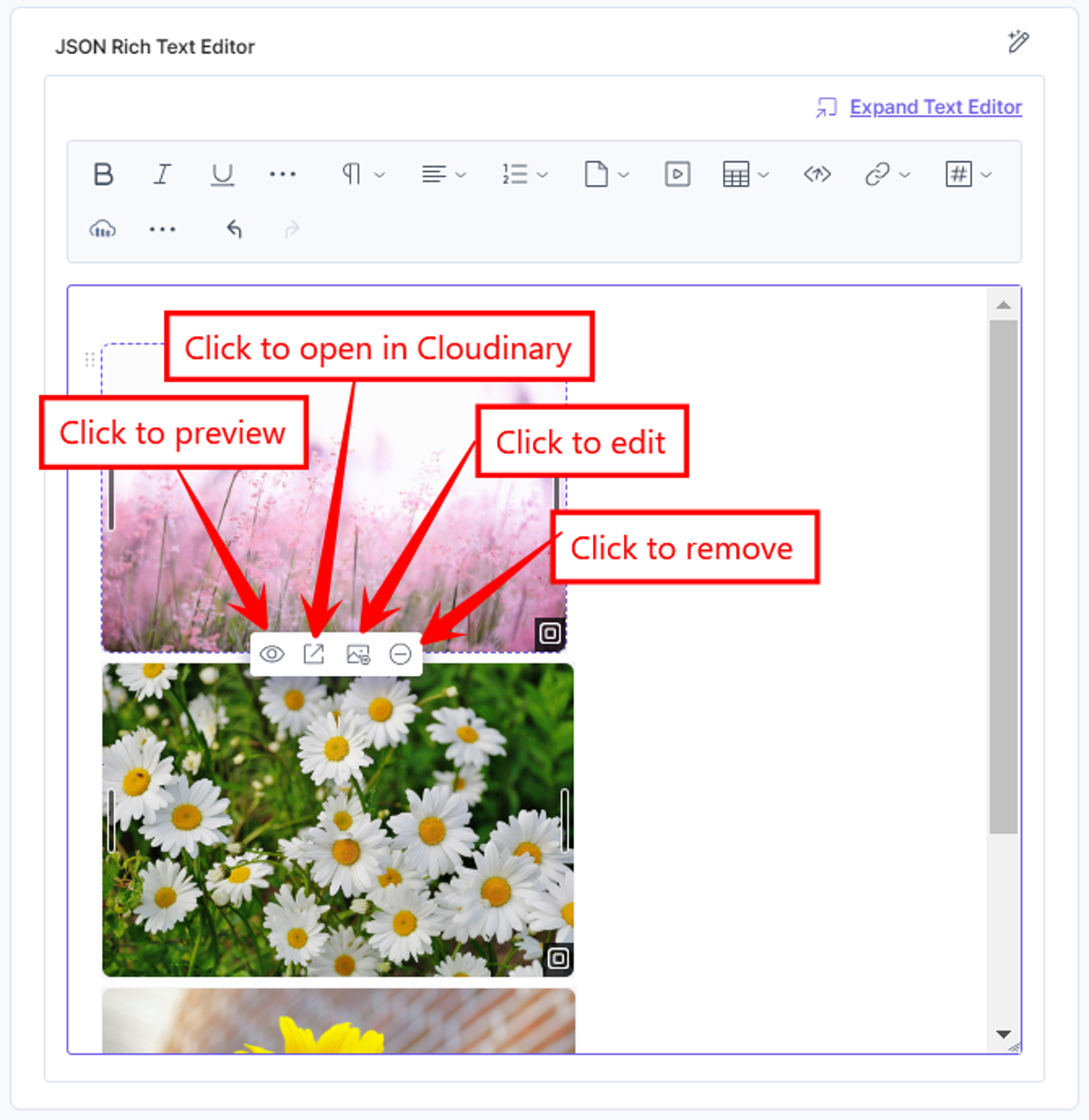Click left resize handle of pink image

(111, 499)
